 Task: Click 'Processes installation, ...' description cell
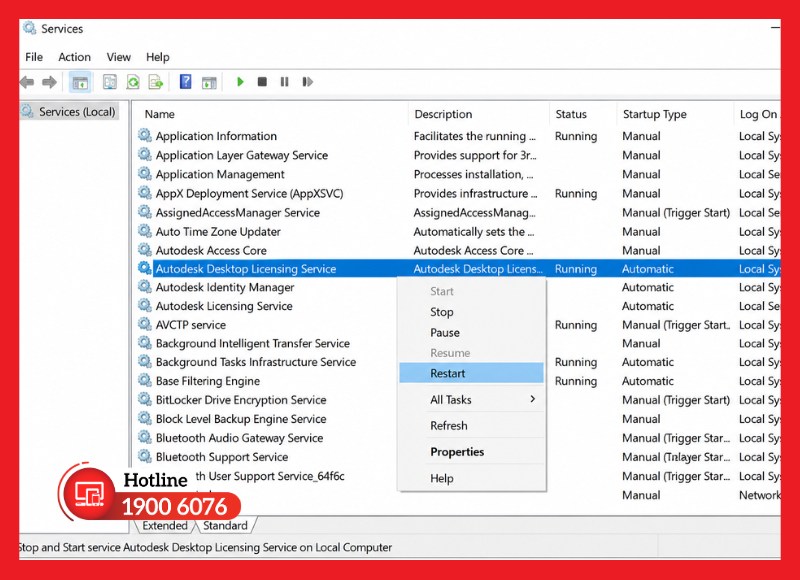pos(473,174)
